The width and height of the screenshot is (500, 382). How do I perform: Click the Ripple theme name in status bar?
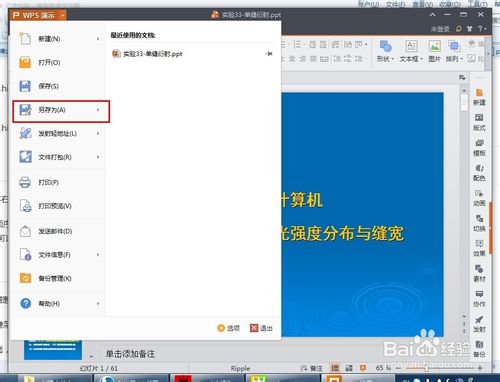240,368
